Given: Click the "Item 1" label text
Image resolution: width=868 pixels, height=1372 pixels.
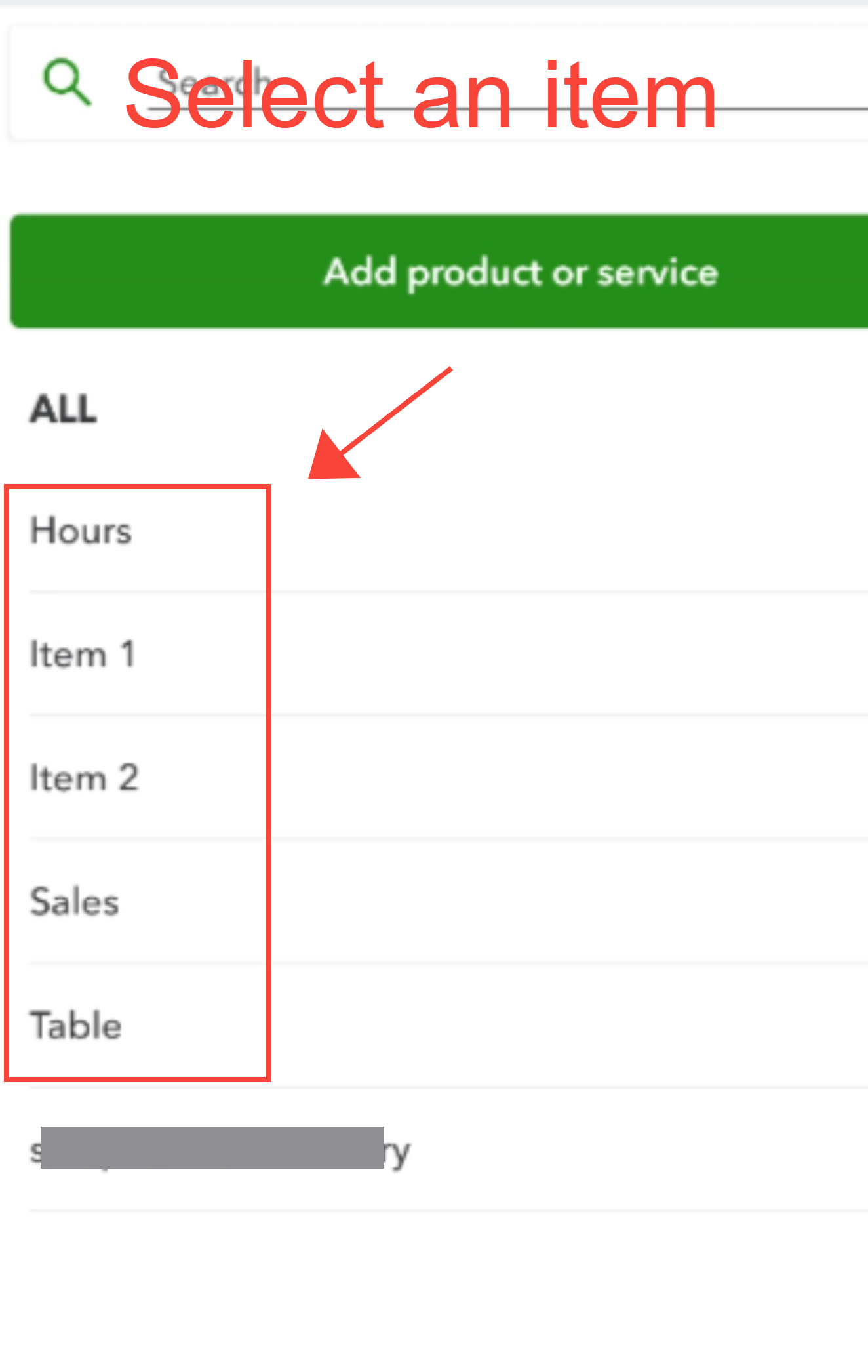Looking at the screenshot, I should tap(83, 655).
